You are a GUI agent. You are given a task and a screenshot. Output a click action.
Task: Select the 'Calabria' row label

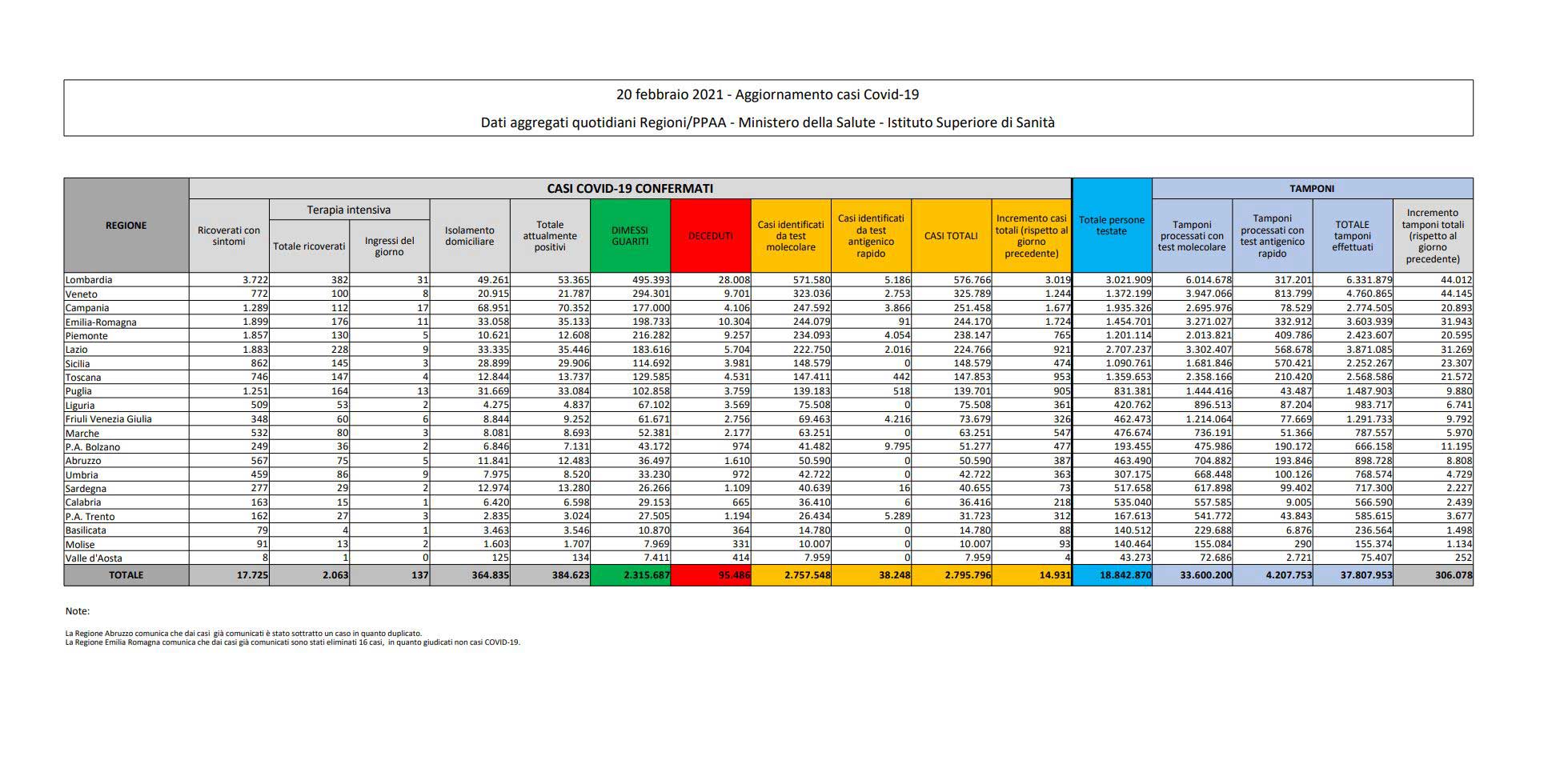coord(83,502)
